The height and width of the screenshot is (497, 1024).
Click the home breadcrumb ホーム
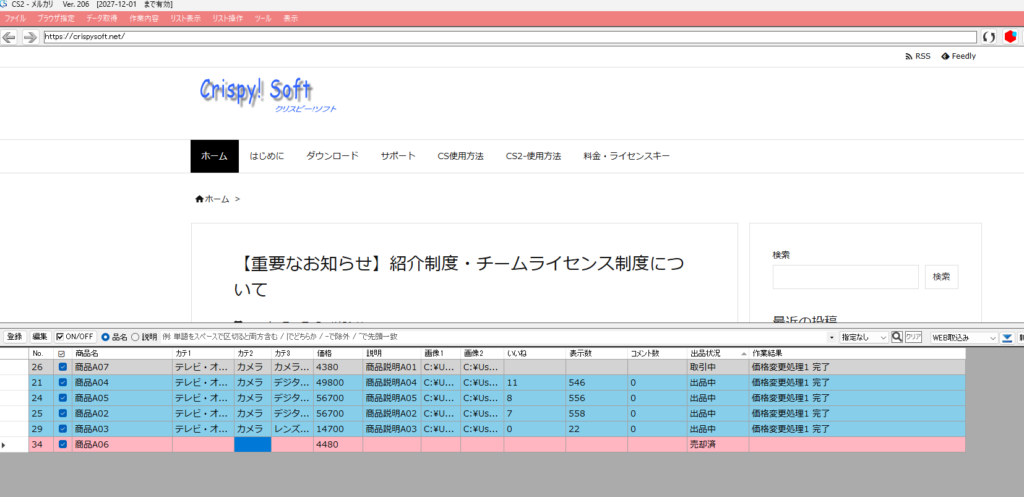212,199
